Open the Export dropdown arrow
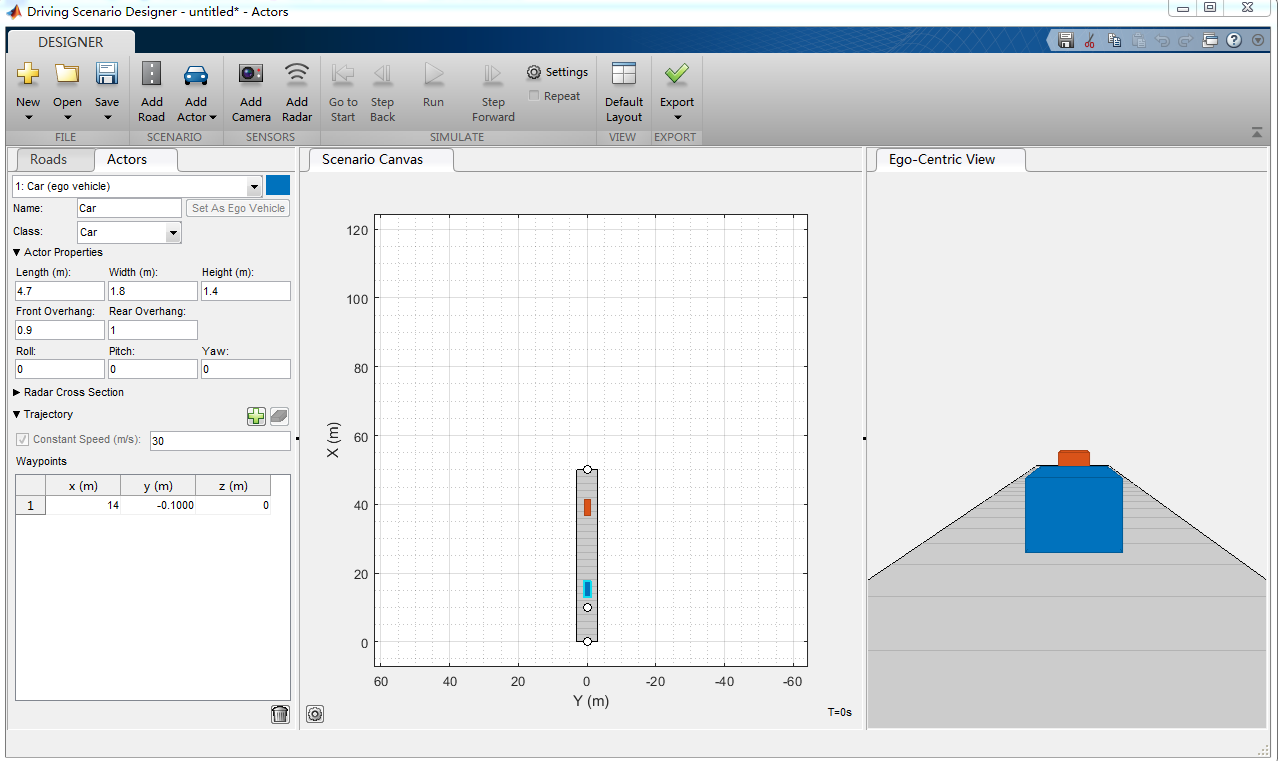The image size is (1278, 761). [677, 117]
